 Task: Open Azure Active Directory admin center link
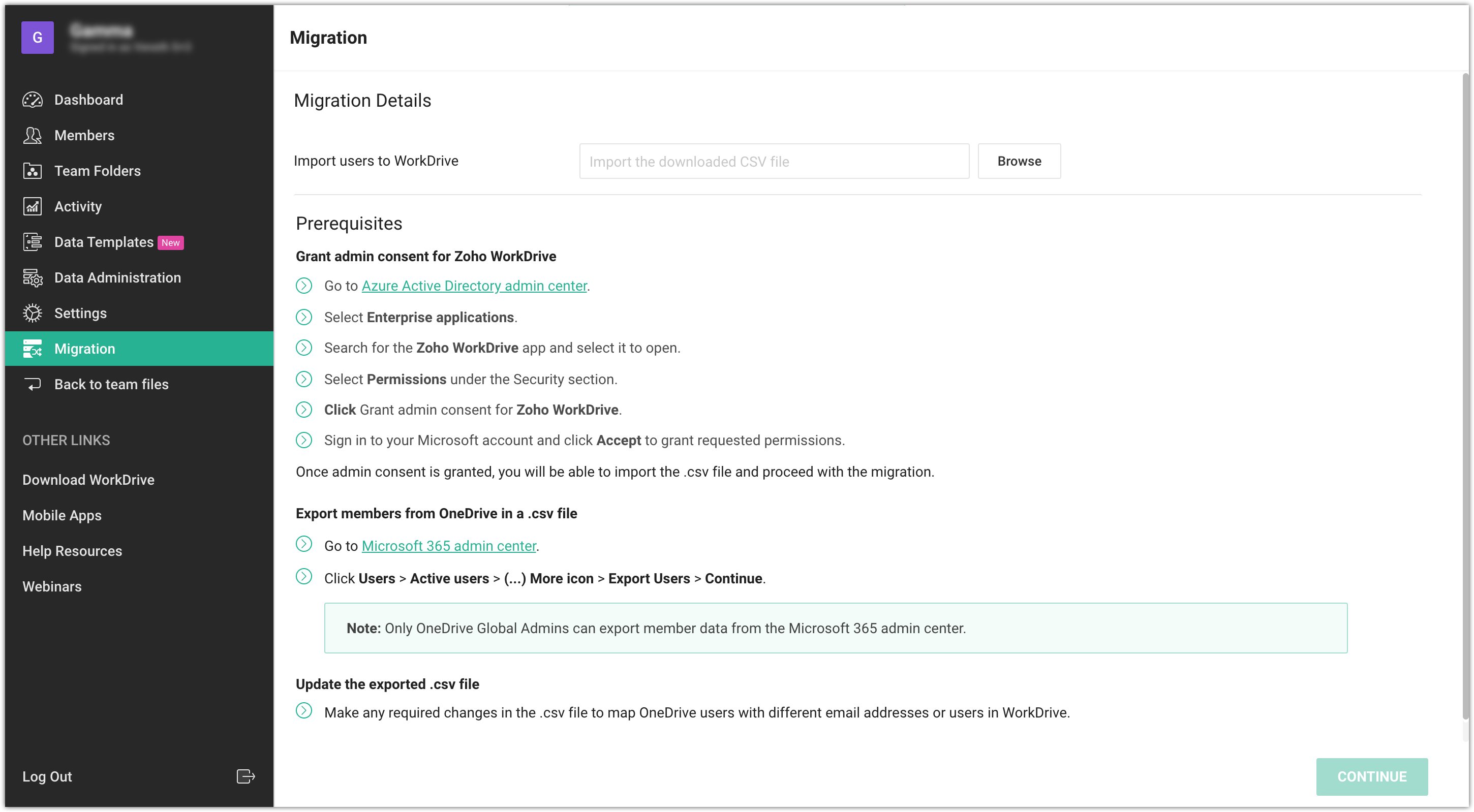point(474,286)
